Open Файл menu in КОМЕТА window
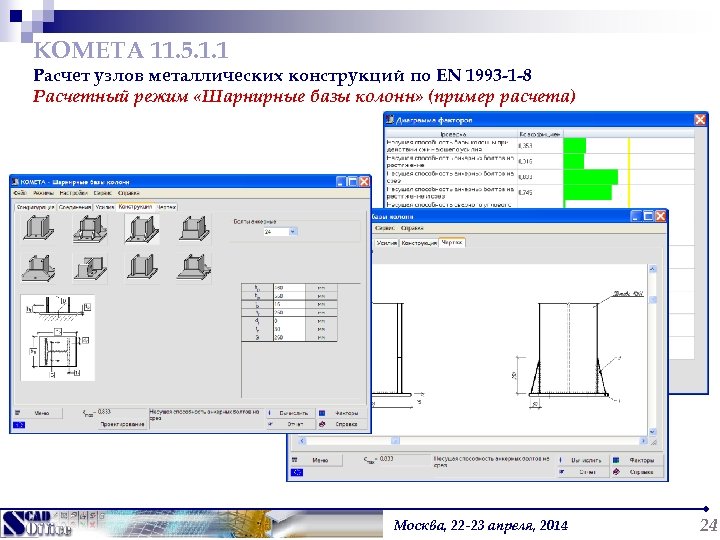 20,193
